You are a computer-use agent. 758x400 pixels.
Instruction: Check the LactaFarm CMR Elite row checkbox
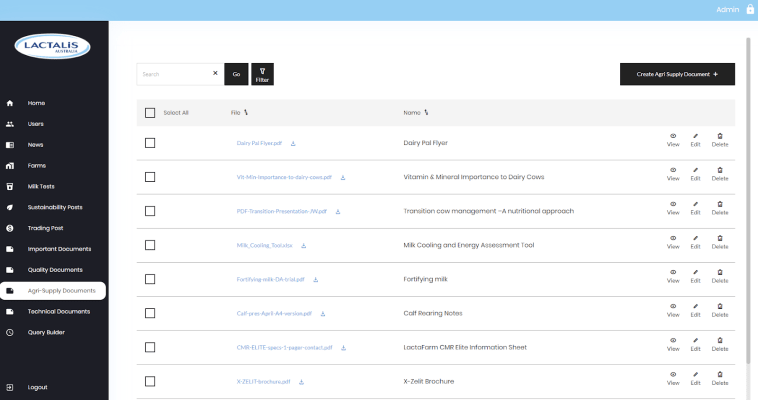coord(150,347)
